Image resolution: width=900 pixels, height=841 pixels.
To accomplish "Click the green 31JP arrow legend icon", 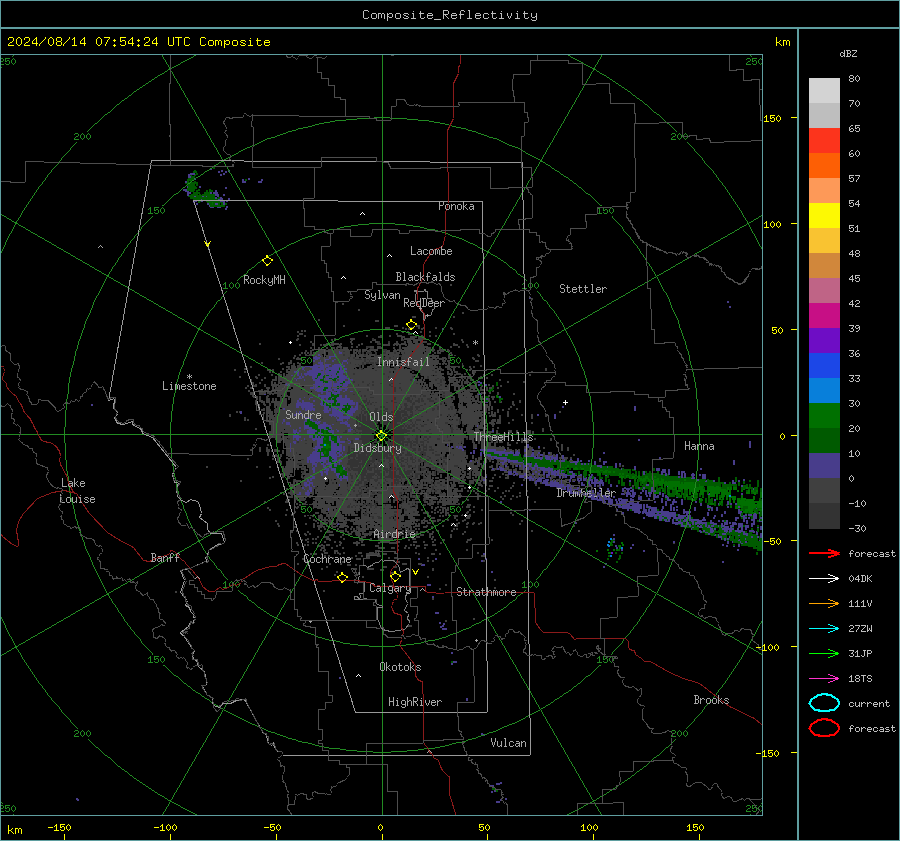I will 824,653.
